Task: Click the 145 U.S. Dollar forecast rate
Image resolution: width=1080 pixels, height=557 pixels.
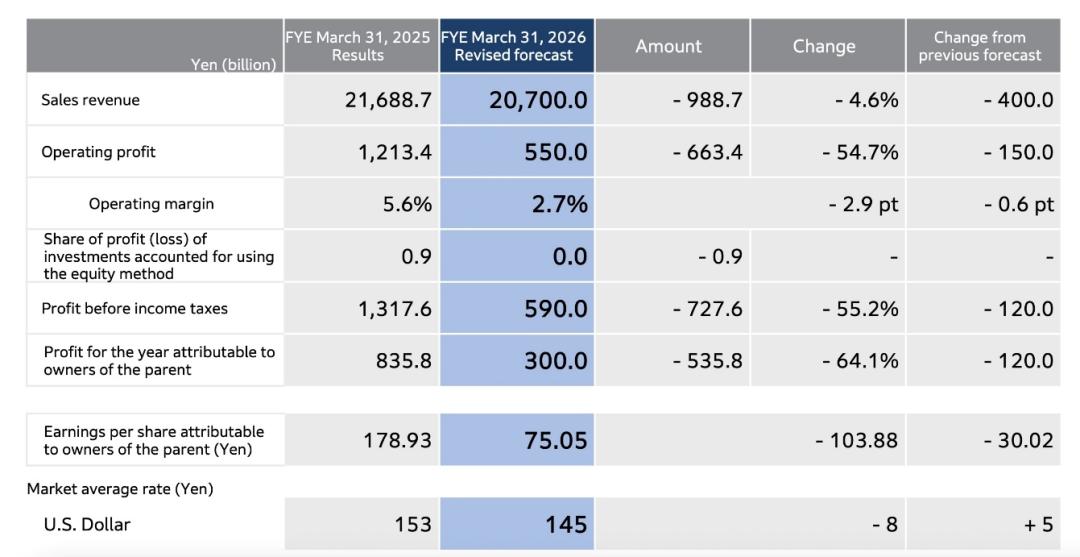Action: 566,524
